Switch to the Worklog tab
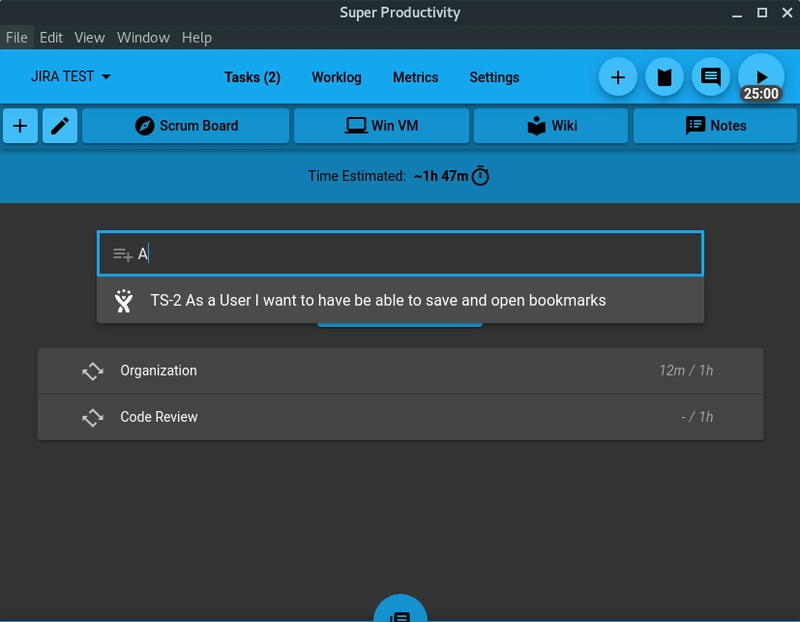The width and height of the screenshot is (800, 622). click(336, 77)
